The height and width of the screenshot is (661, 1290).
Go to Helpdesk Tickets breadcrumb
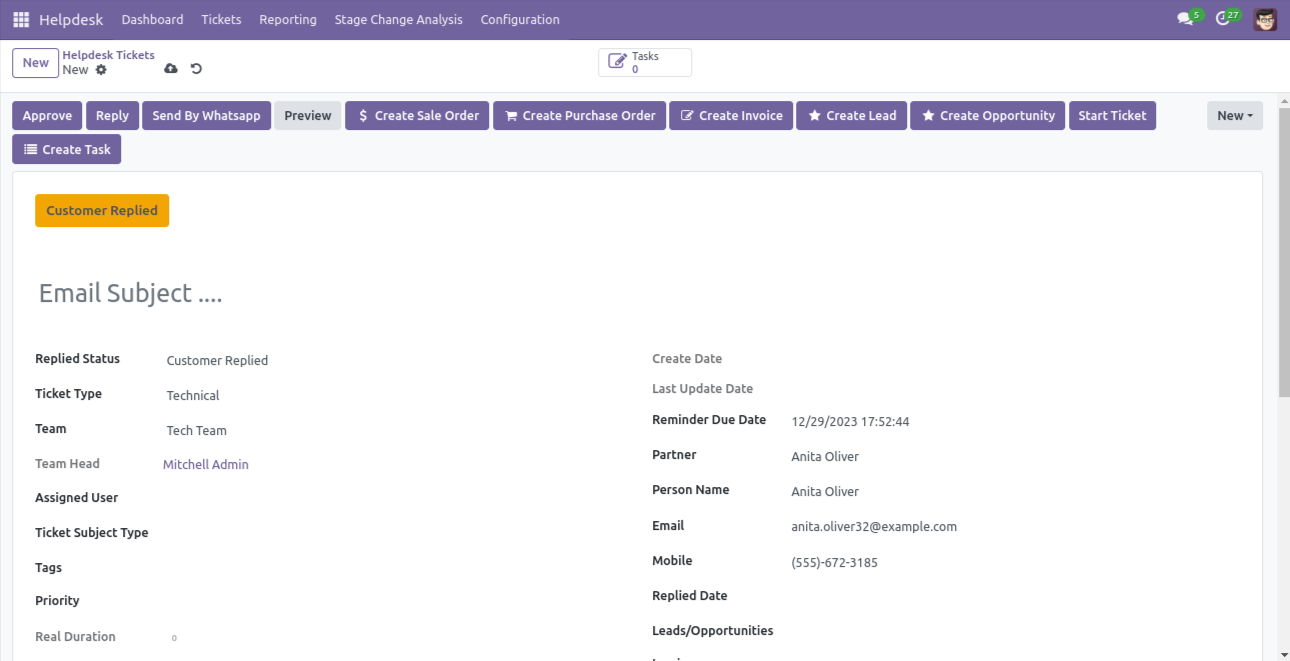109,55
